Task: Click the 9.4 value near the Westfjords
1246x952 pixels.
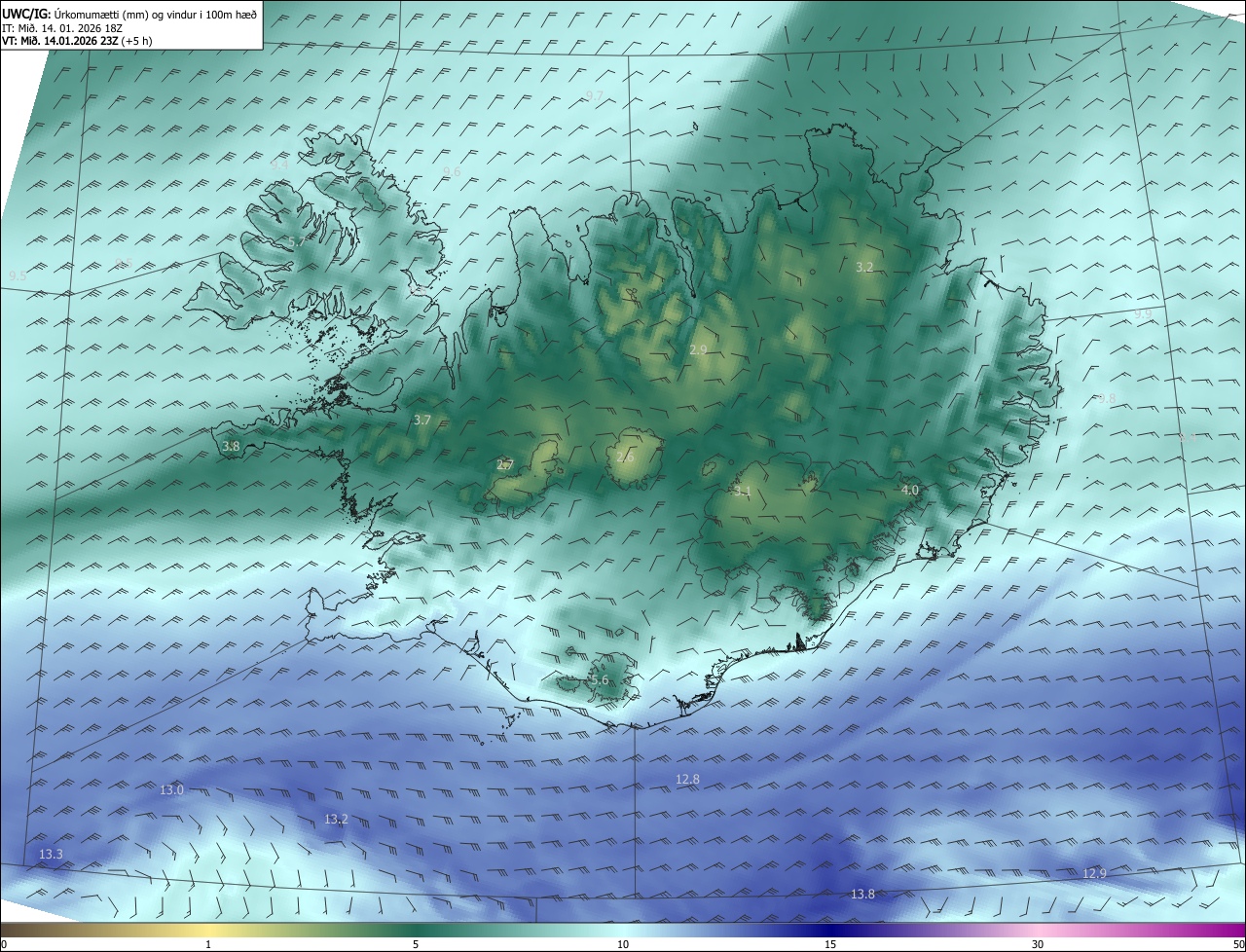Action: point(279,165)
